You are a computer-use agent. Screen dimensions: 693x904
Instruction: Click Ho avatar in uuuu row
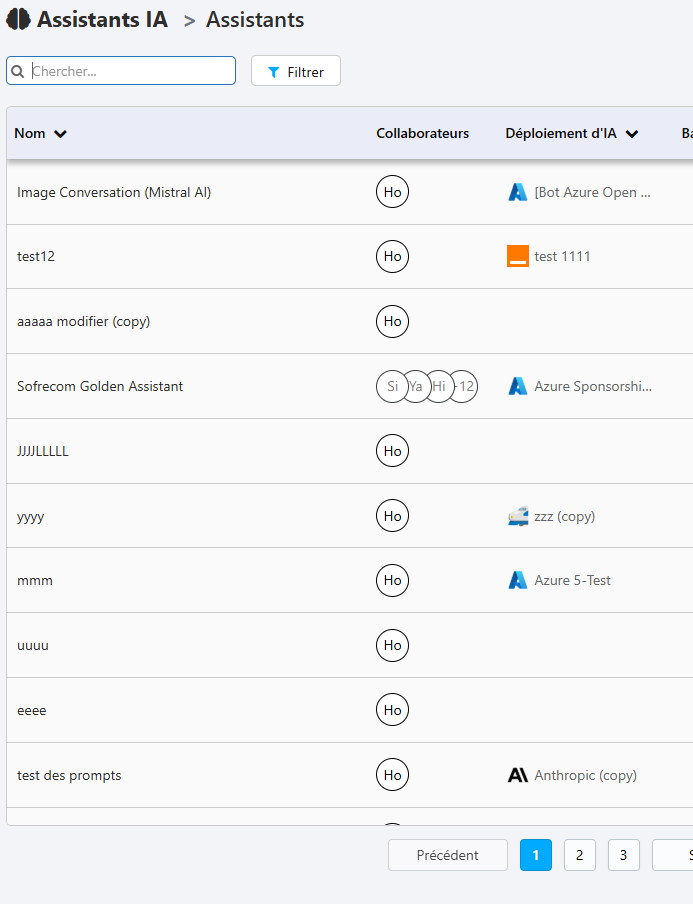[393, 645]
